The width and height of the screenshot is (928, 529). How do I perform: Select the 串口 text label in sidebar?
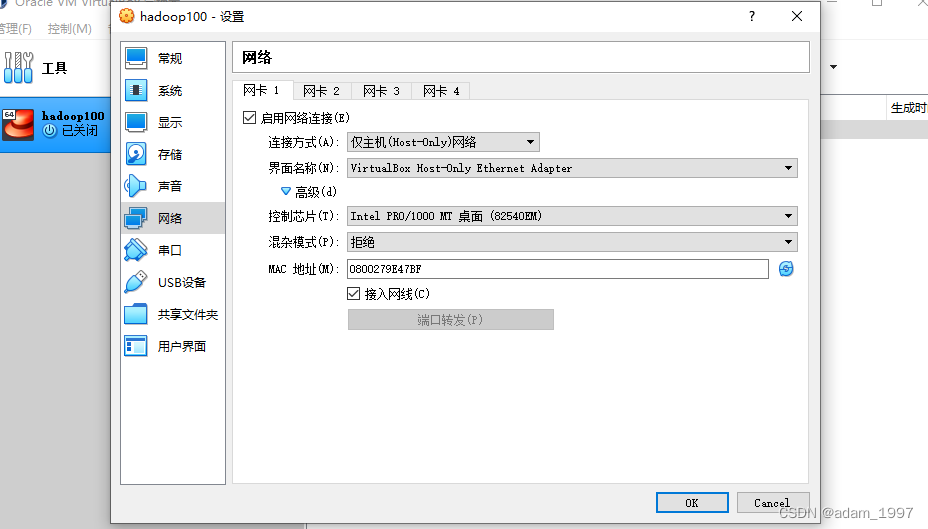click(170, 250)
